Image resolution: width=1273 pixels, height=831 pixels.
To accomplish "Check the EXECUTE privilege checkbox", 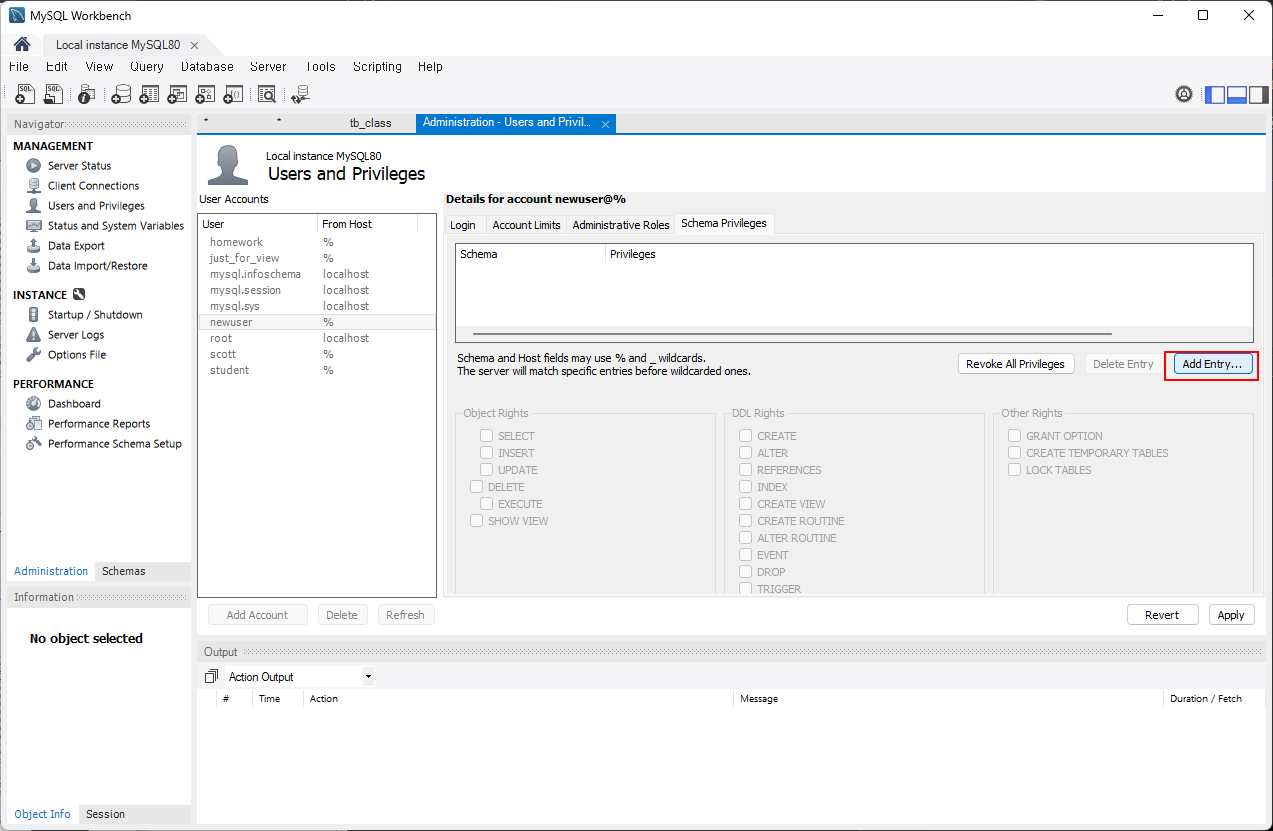I will [x=487, y=504].
